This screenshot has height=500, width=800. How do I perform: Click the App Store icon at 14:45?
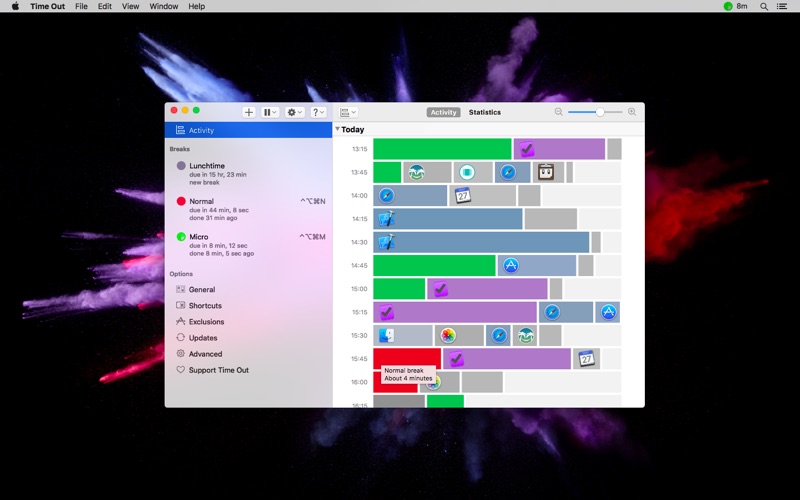click(511, 265)
